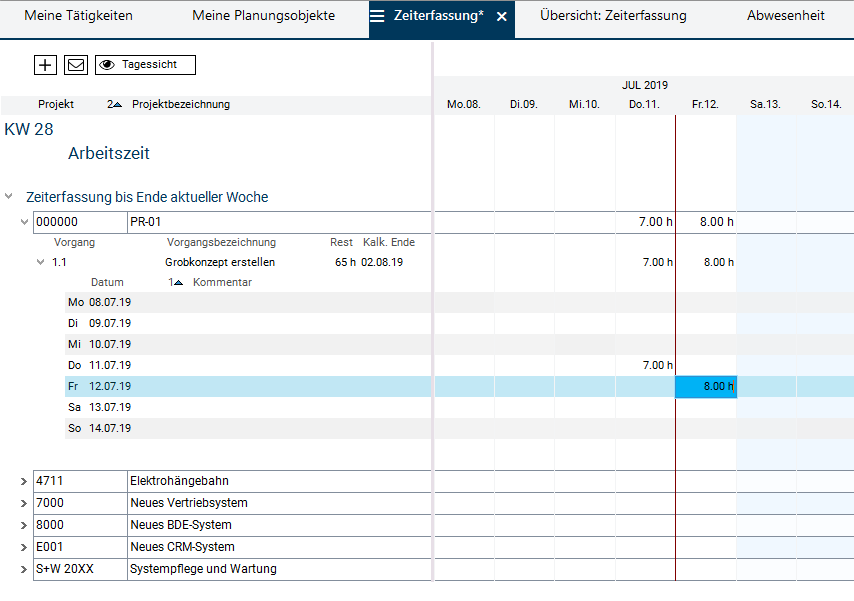Select the Fr 12.07.19 row

pyautogui.click(x=248, y=386)
